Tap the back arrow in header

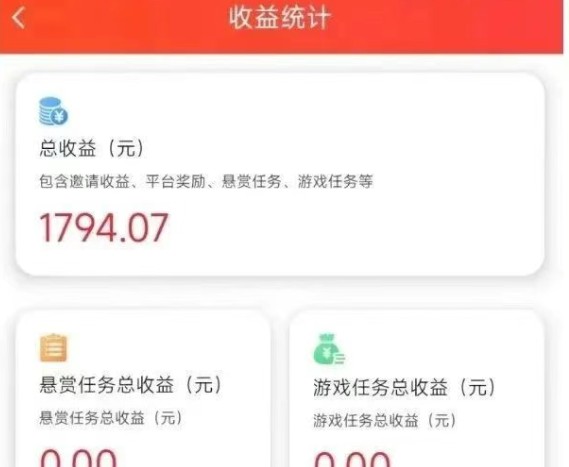19,17
